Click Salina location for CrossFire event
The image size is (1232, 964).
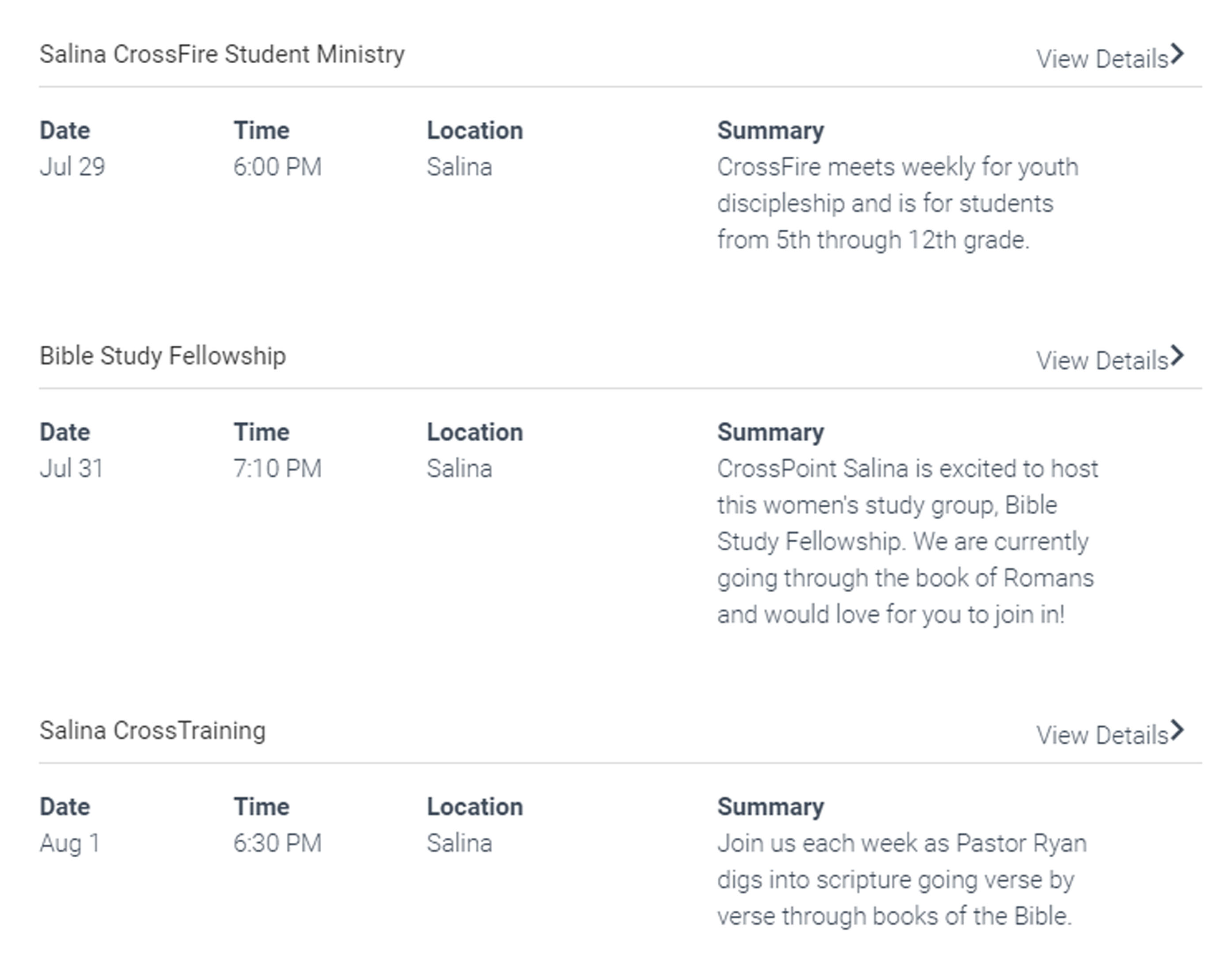pyautogui.click(x=459, y=167)
